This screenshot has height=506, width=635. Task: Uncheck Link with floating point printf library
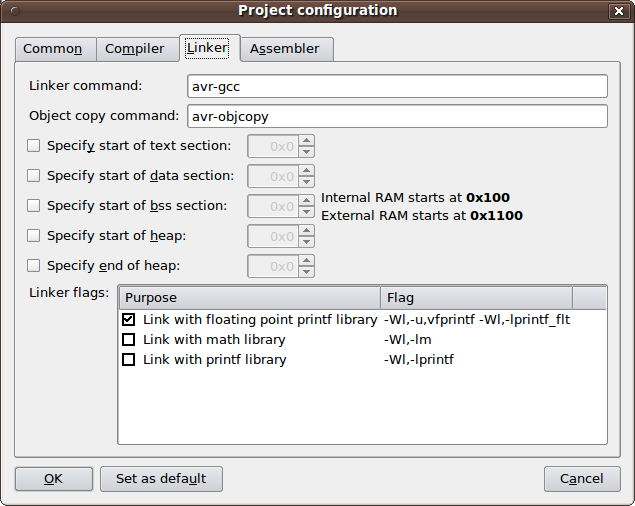[128, 320]
